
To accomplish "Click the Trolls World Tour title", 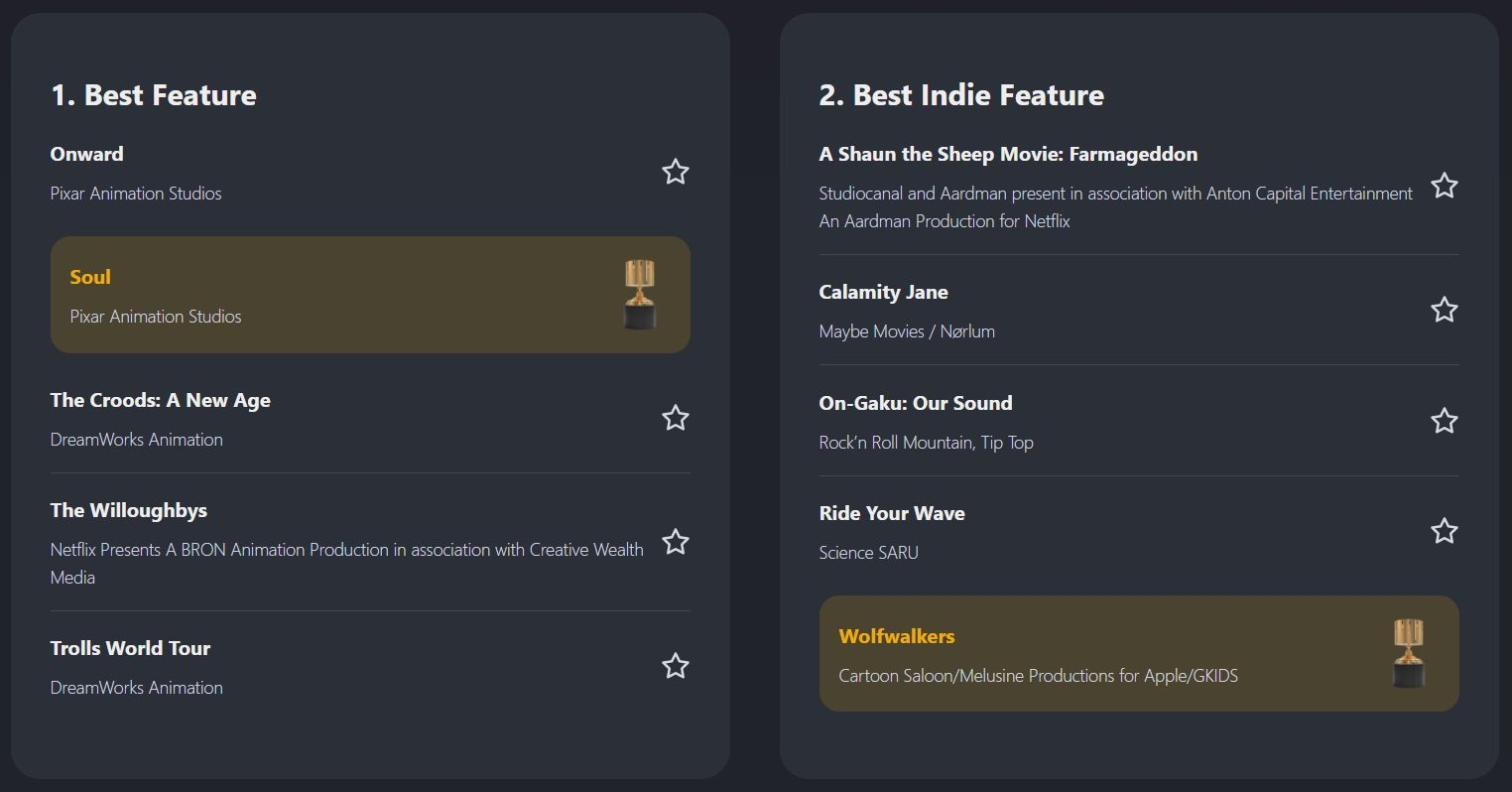I will pos(131,648).
